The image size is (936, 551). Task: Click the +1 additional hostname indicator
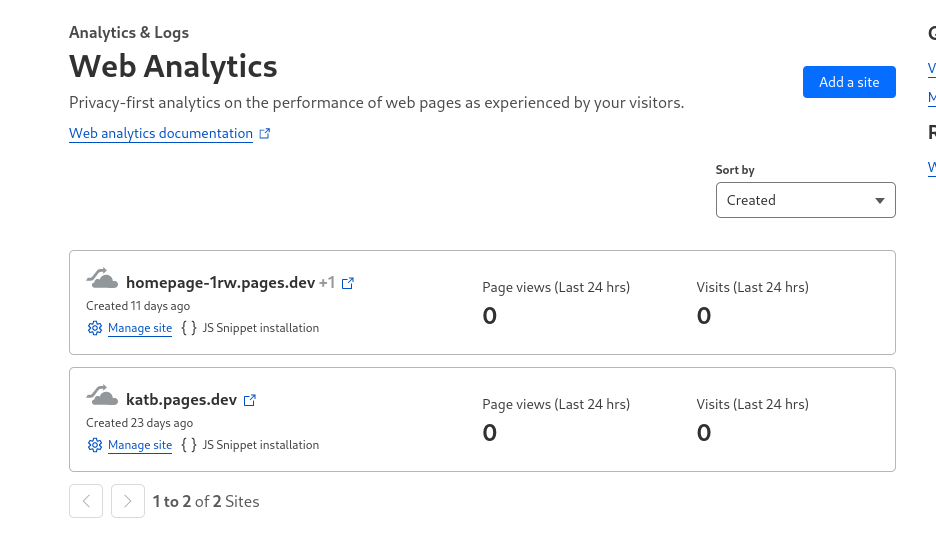[x=327, y=283]
